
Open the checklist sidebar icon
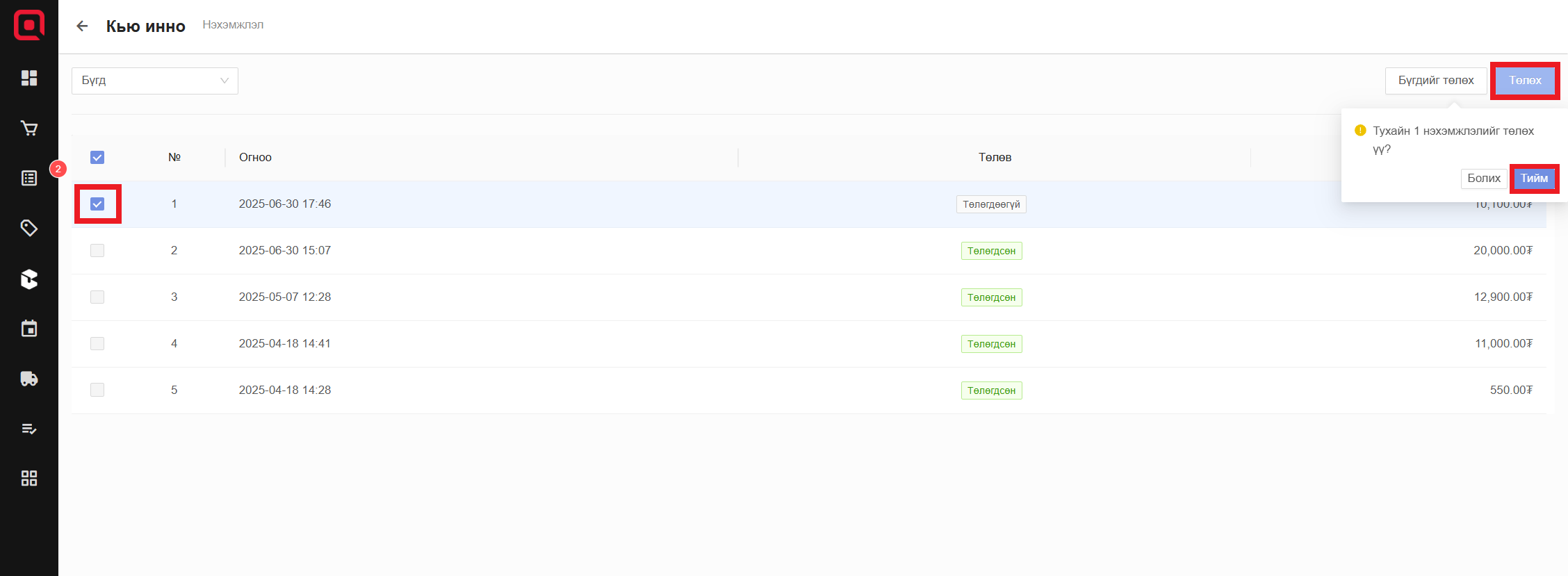[29, 429]
